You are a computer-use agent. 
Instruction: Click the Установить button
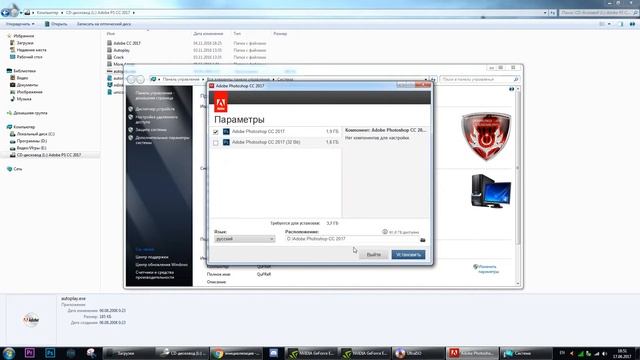point(408,255)
